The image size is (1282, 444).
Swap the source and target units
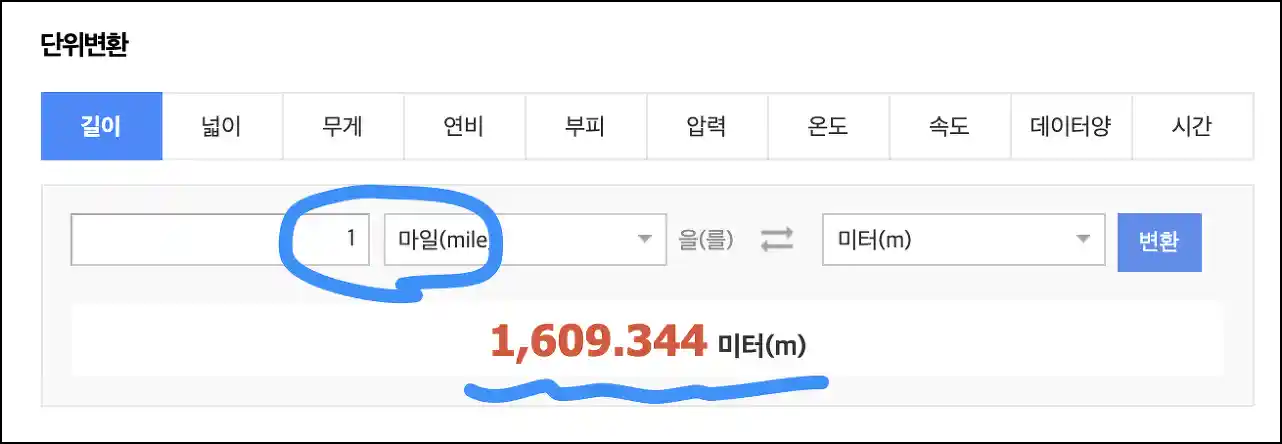tap(777, 239)
